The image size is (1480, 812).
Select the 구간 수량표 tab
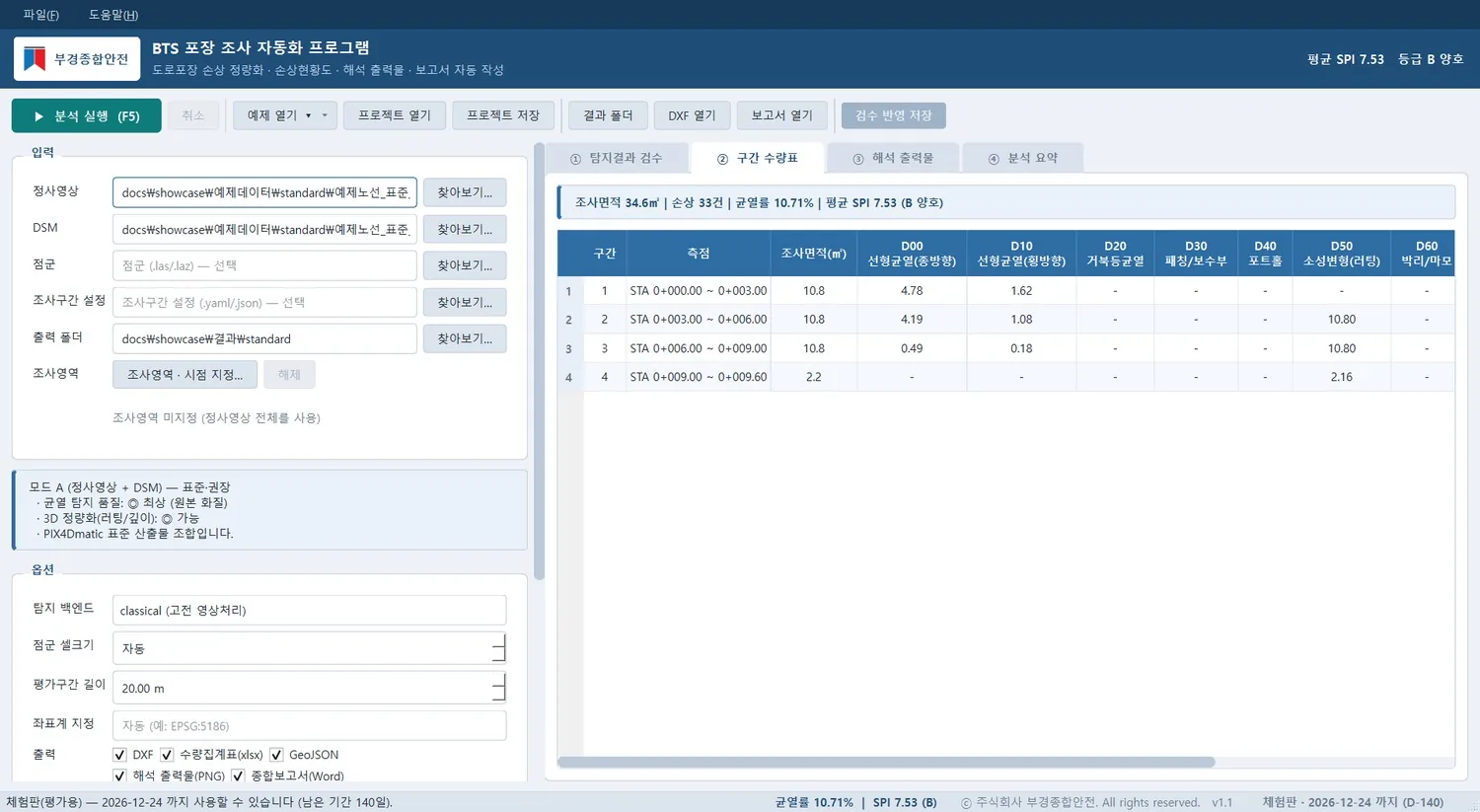coord(758,158)
